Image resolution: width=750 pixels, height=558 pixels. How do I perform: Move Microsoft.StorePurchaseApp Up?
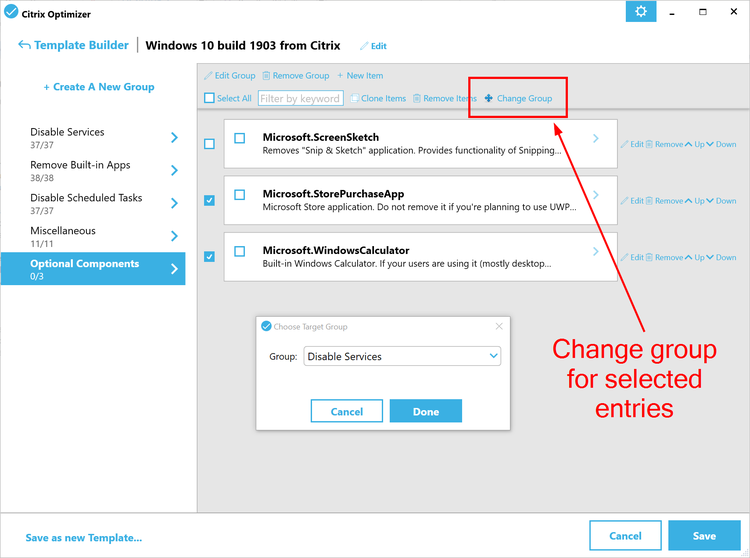click(695, 200)
